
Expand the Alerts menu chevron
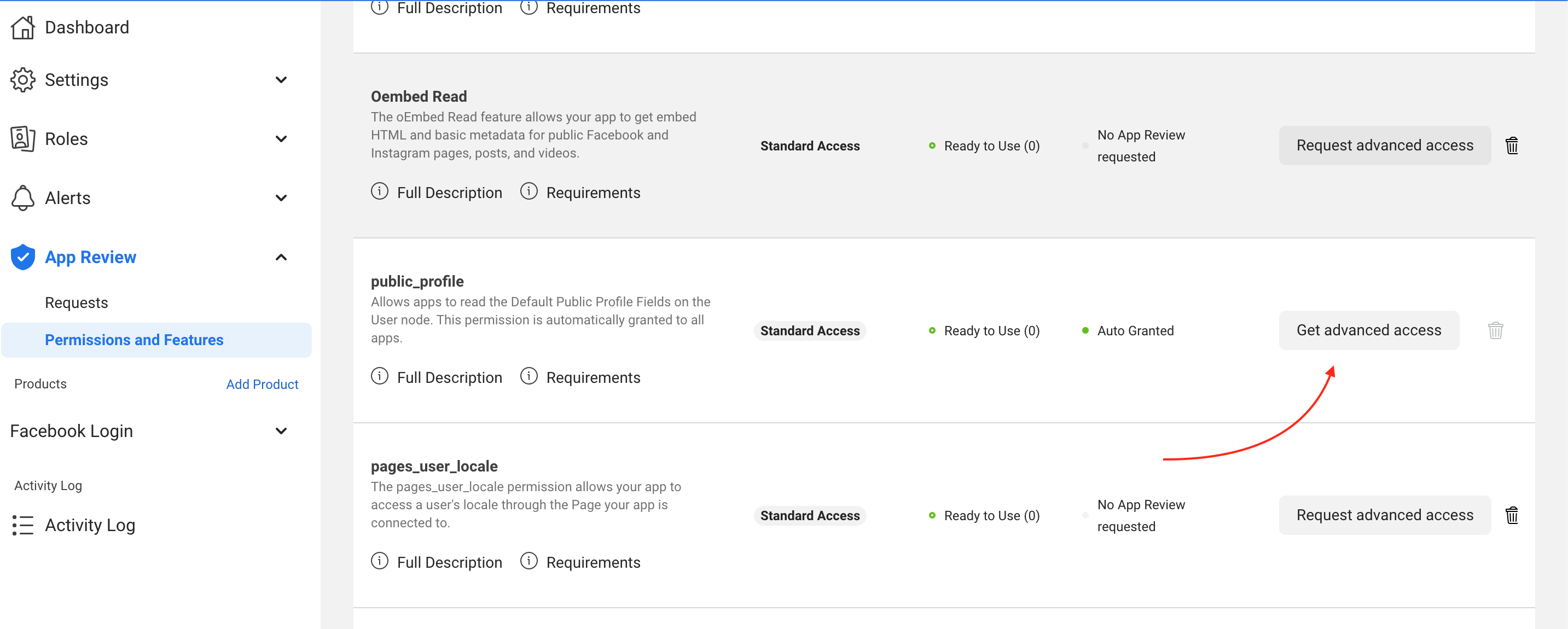click(281, 197)
